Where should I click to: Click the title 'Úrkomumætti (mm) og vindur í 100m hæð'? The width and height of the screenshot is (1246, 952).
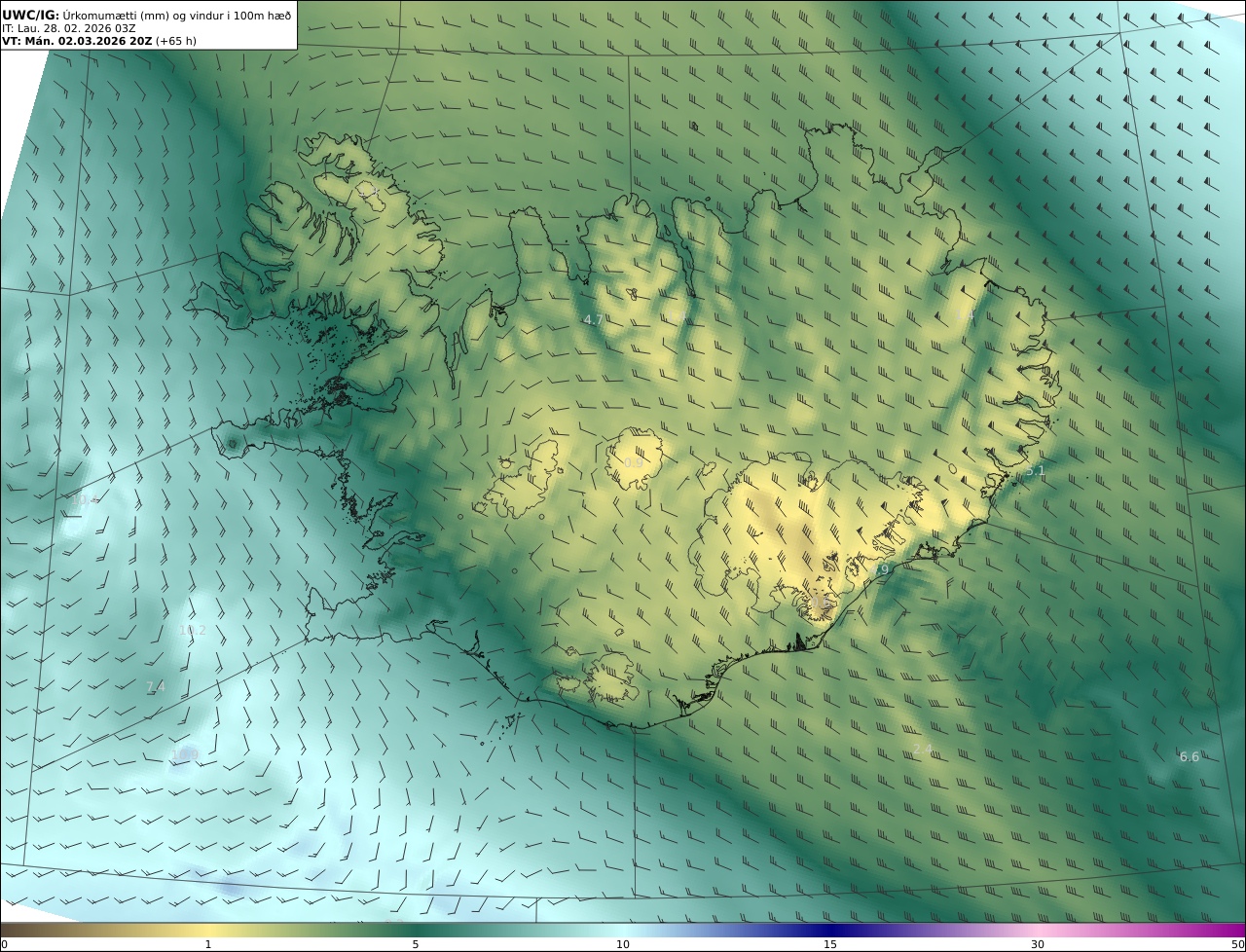[177, 15]
